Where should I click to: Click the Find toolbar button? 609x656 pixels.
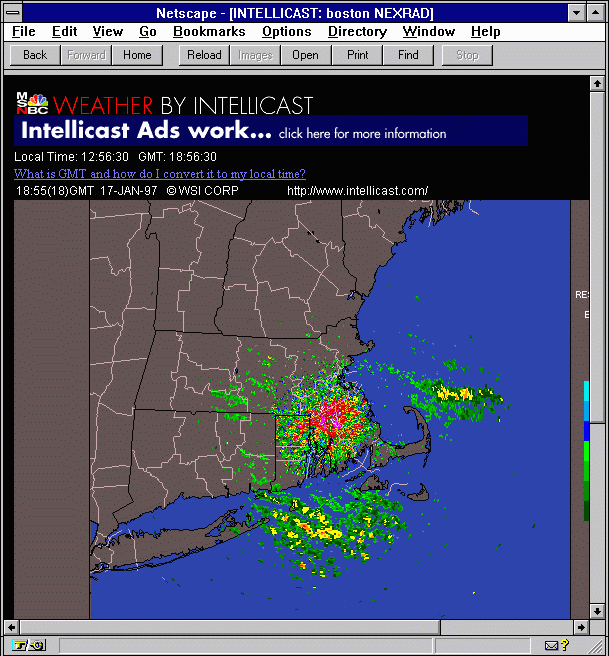(408, 55)
